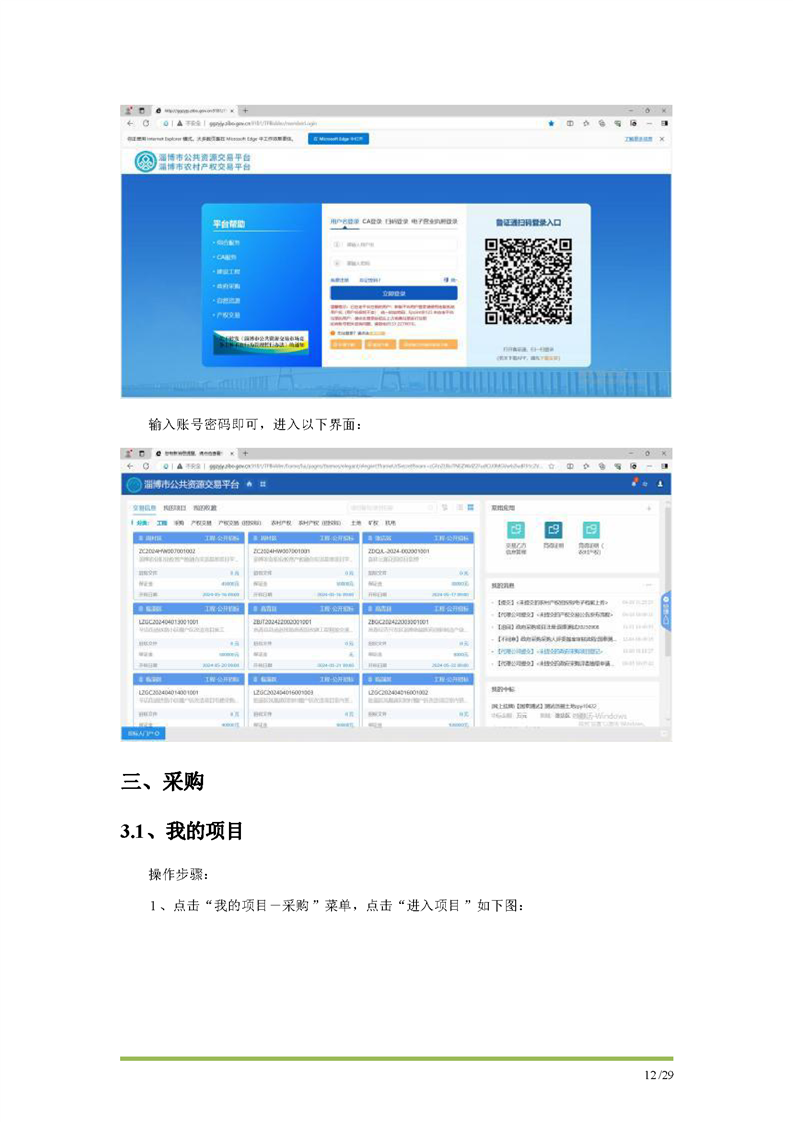Viewport: 793px width, 1122px height.
Task: Click the username input field on the login form
Action: [x=395, y=244]
